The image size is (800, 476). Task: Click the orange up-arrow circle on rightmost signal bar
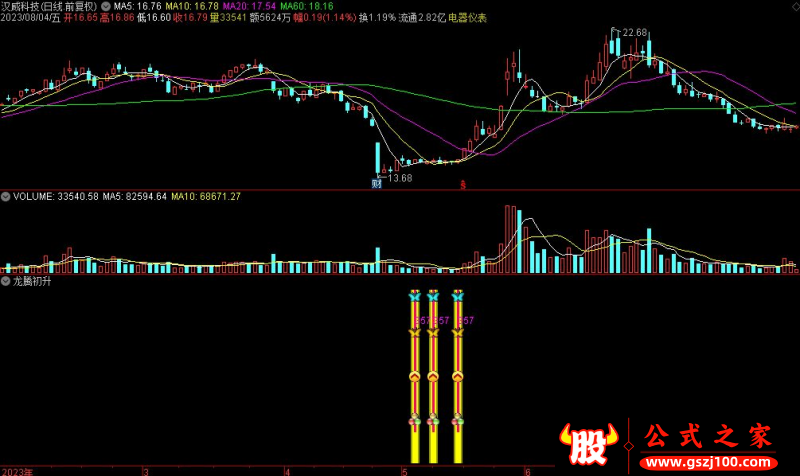(x=457, y=377)
